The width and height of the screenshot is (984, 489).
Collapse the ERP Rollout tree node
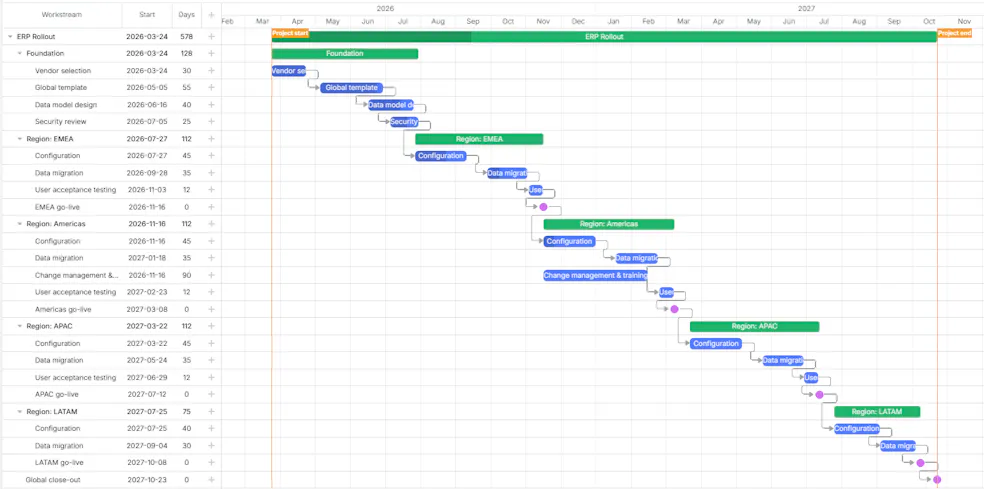click(x=10, y=36)
